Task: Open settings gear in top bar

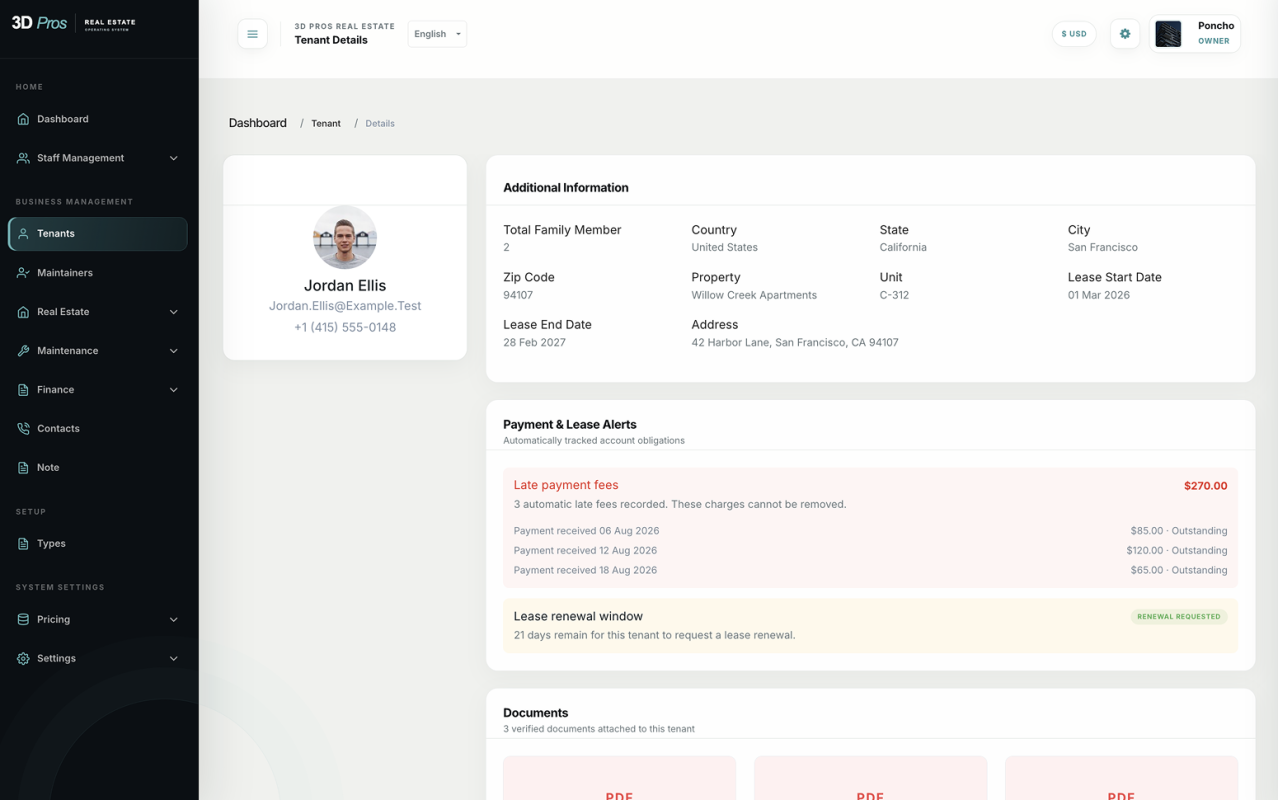Action: pyautogui.click(x=1125, y=34)
